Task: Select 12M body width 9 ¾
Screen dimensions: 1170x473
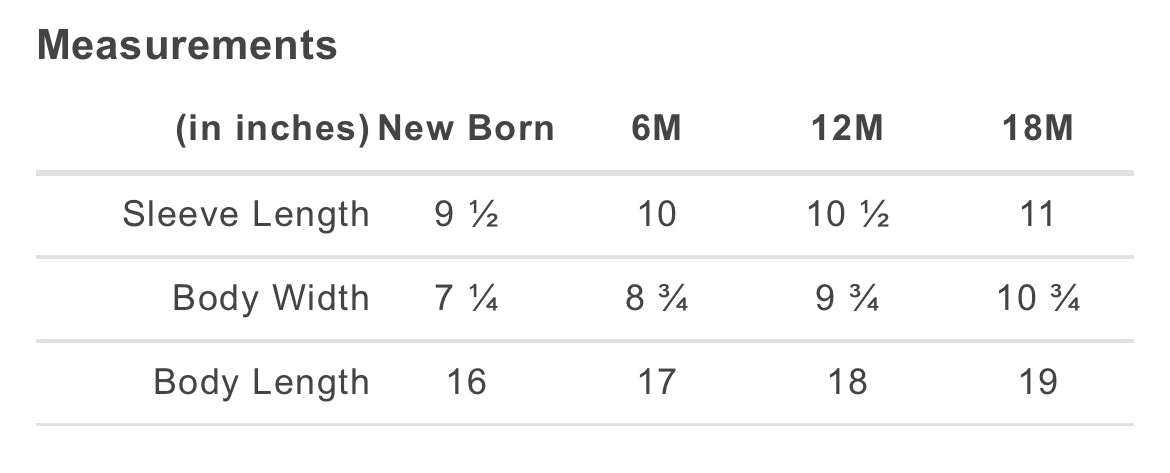Action: pyautogui.click(x=848, y=298)
